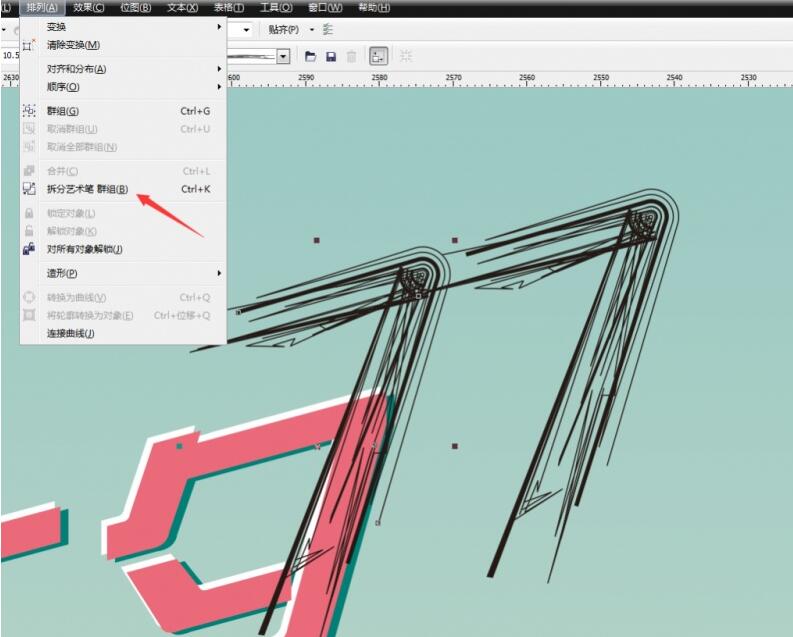The height and width of the screenshot is (637, 793).
Task: Open the 效果(C) menu
Action: point(89,8)
